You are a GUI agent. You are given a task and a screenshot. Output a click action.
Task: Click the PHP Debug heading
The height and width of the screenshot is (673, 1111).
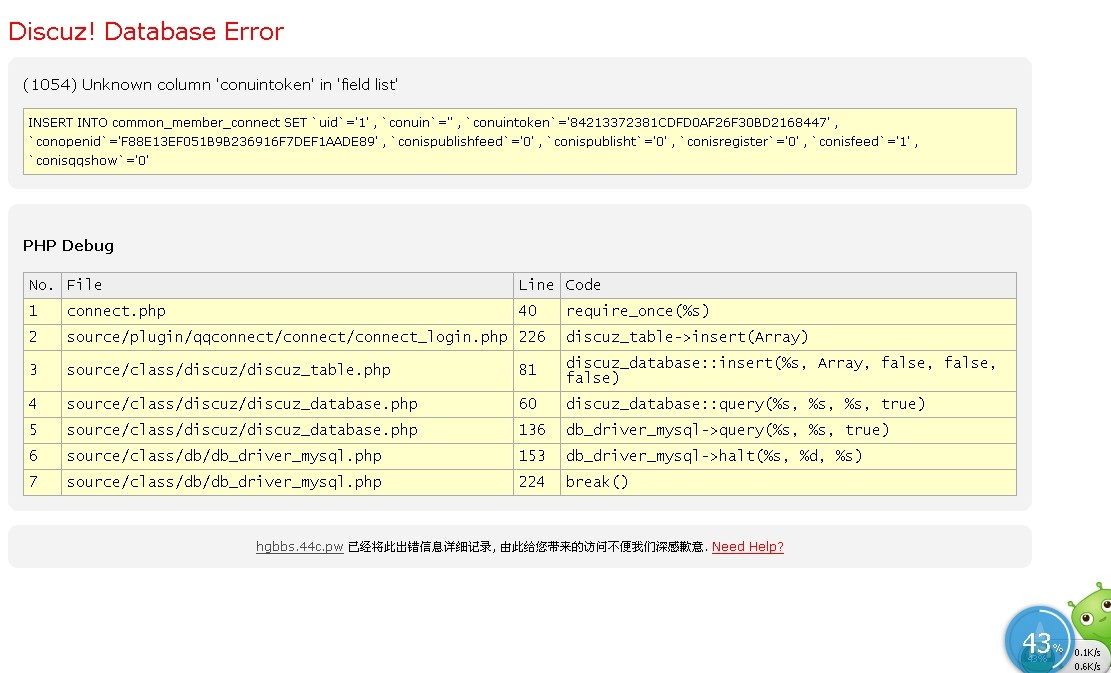[x=68, y=245]
